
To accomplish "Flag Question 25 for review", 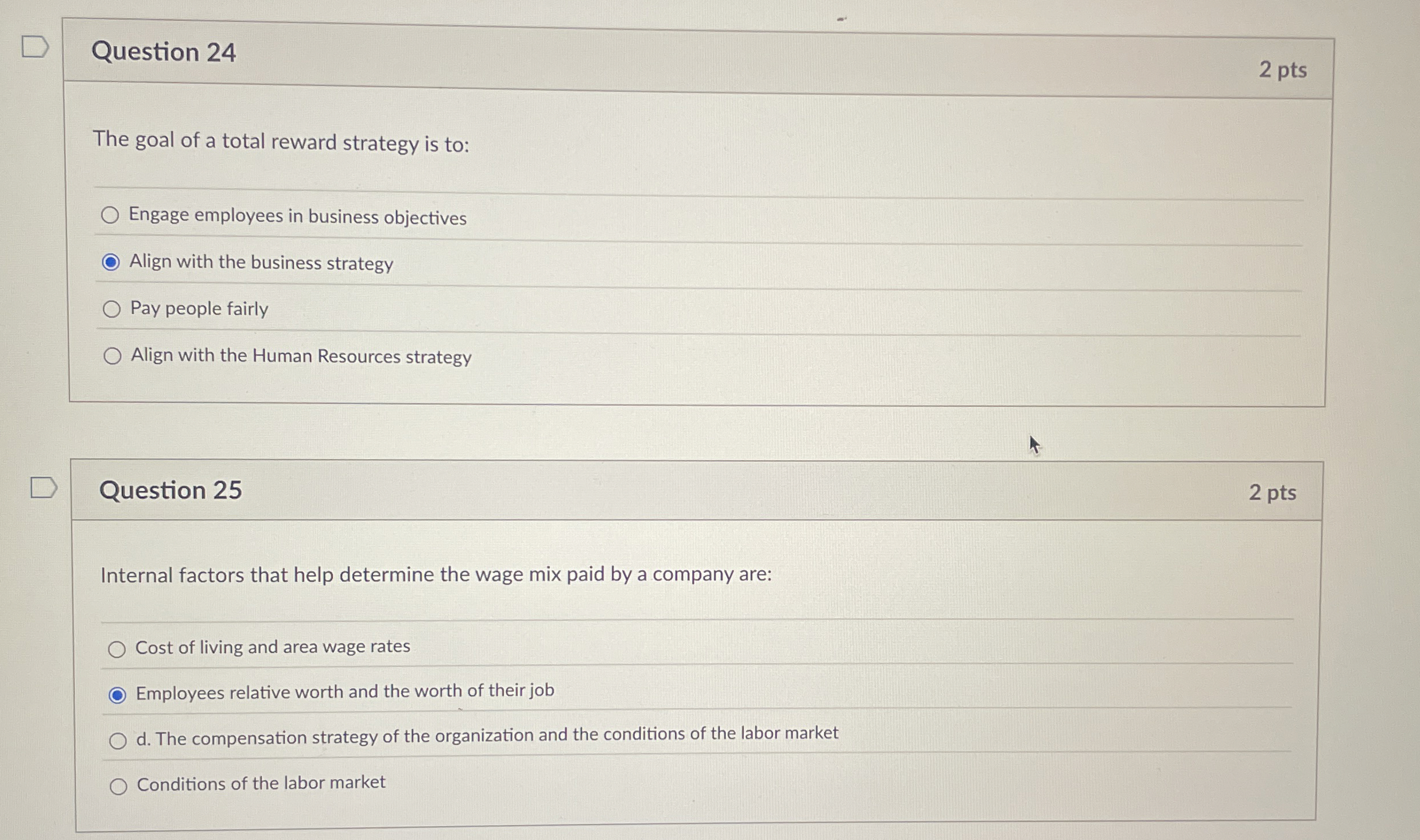I will [x=44, y=488].
